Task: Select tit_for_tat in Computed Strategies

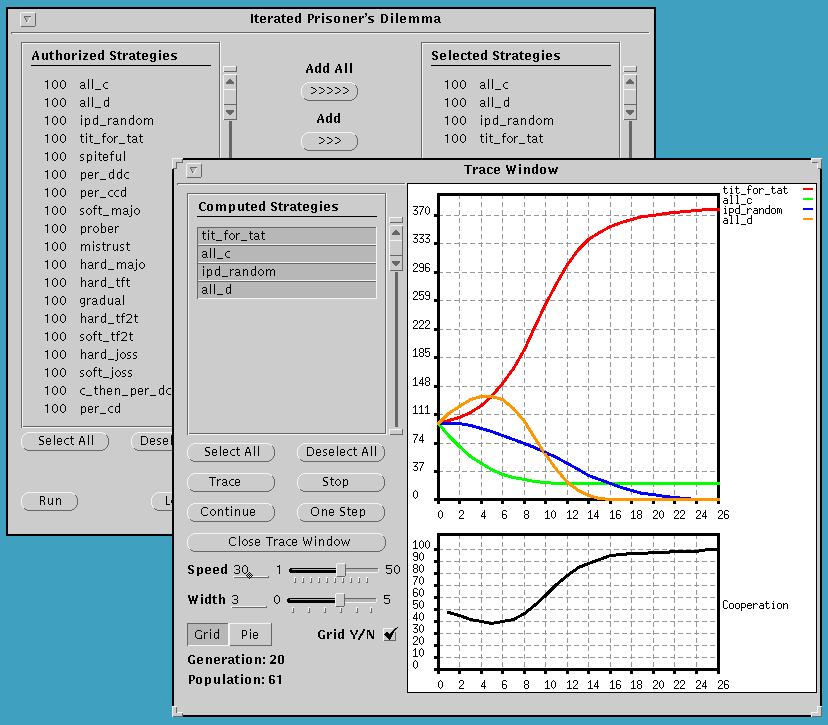Action: (x=287, y=236)
